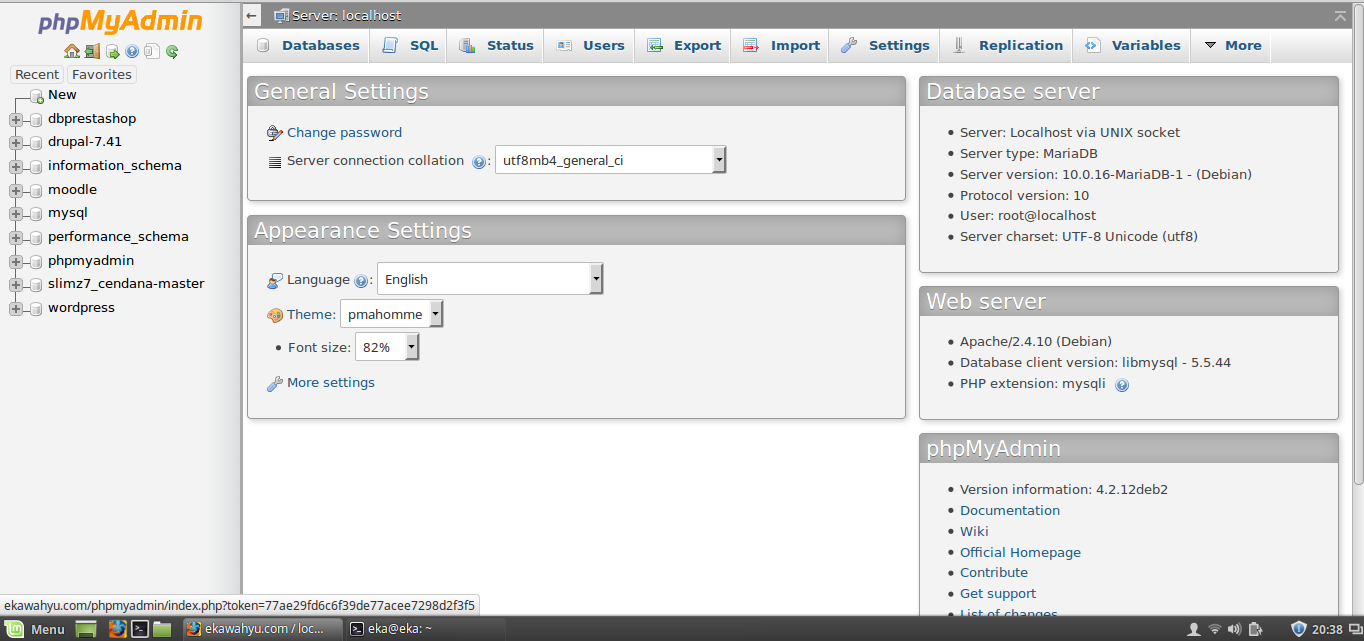
Task: Open the Export tab
Action: [683, 45]
